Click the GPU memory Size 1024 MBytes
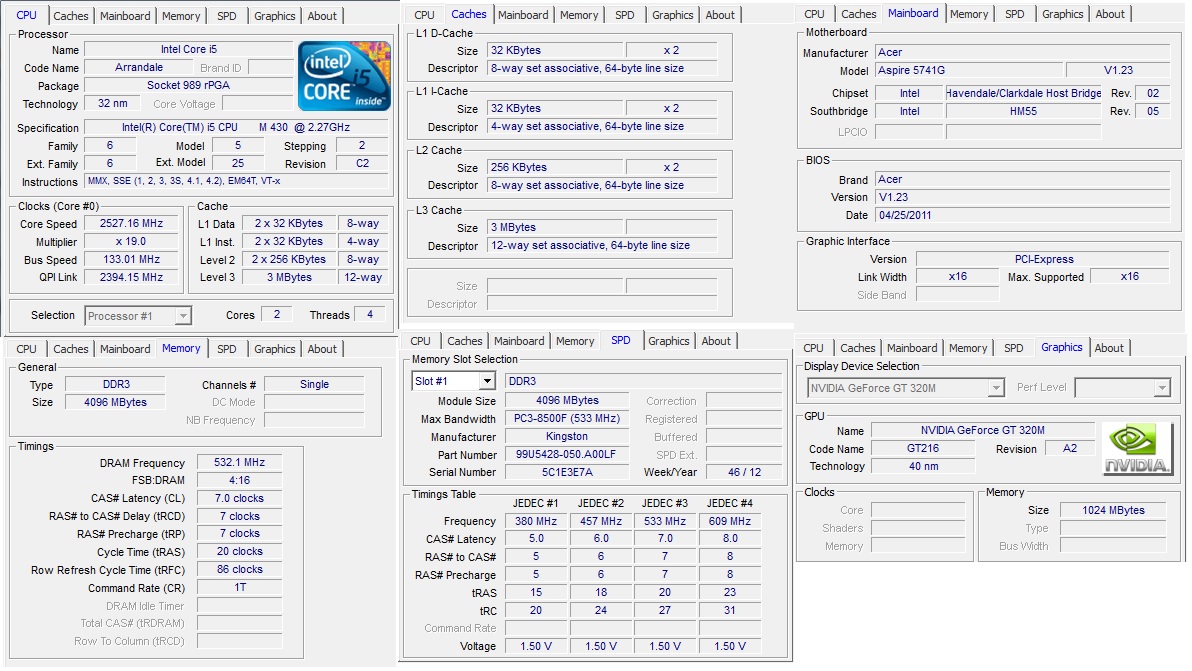The width and height of the screenshot is (1192, 671). coord(1113,511)
